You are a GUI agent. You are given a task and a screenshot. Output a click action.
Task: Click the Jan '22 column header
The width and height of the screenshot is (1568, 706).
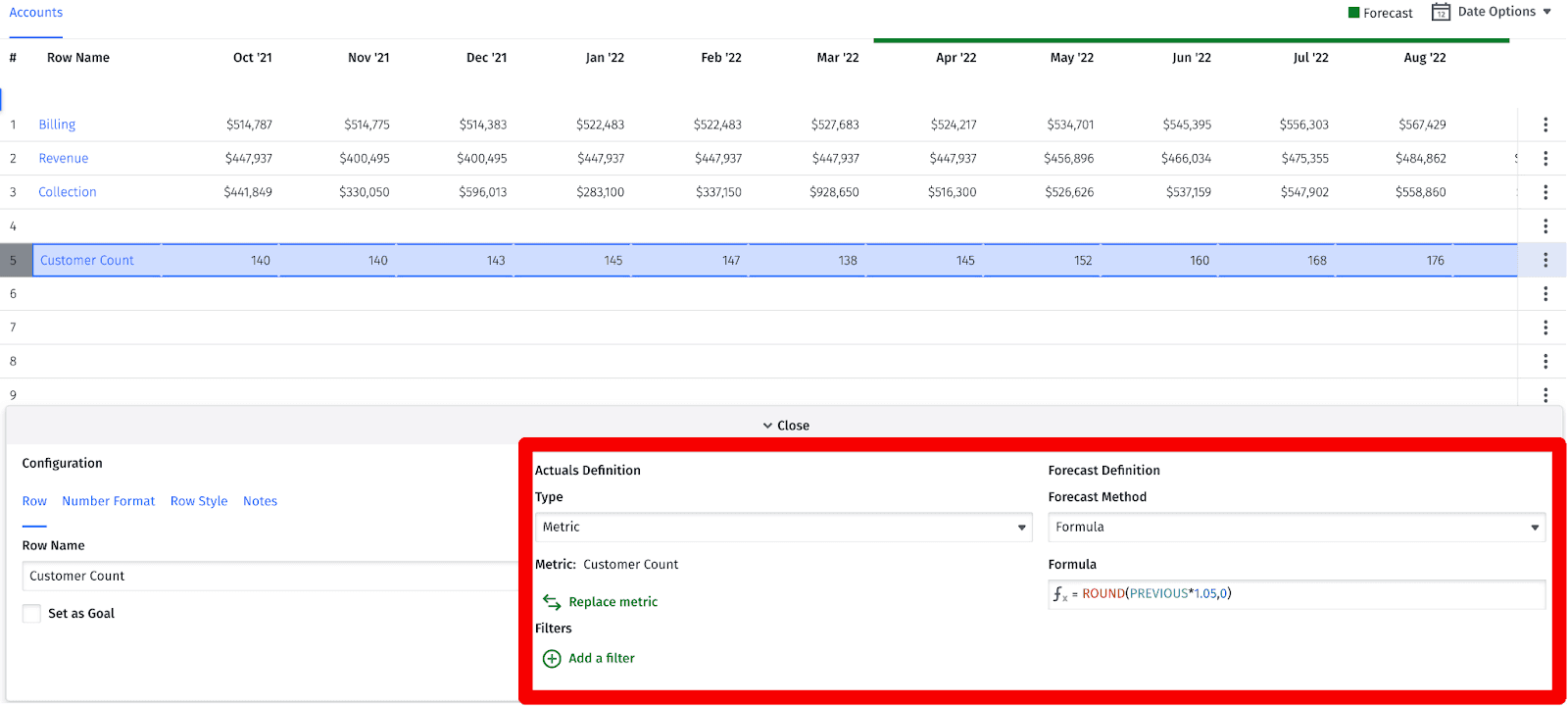coord(605,58)
